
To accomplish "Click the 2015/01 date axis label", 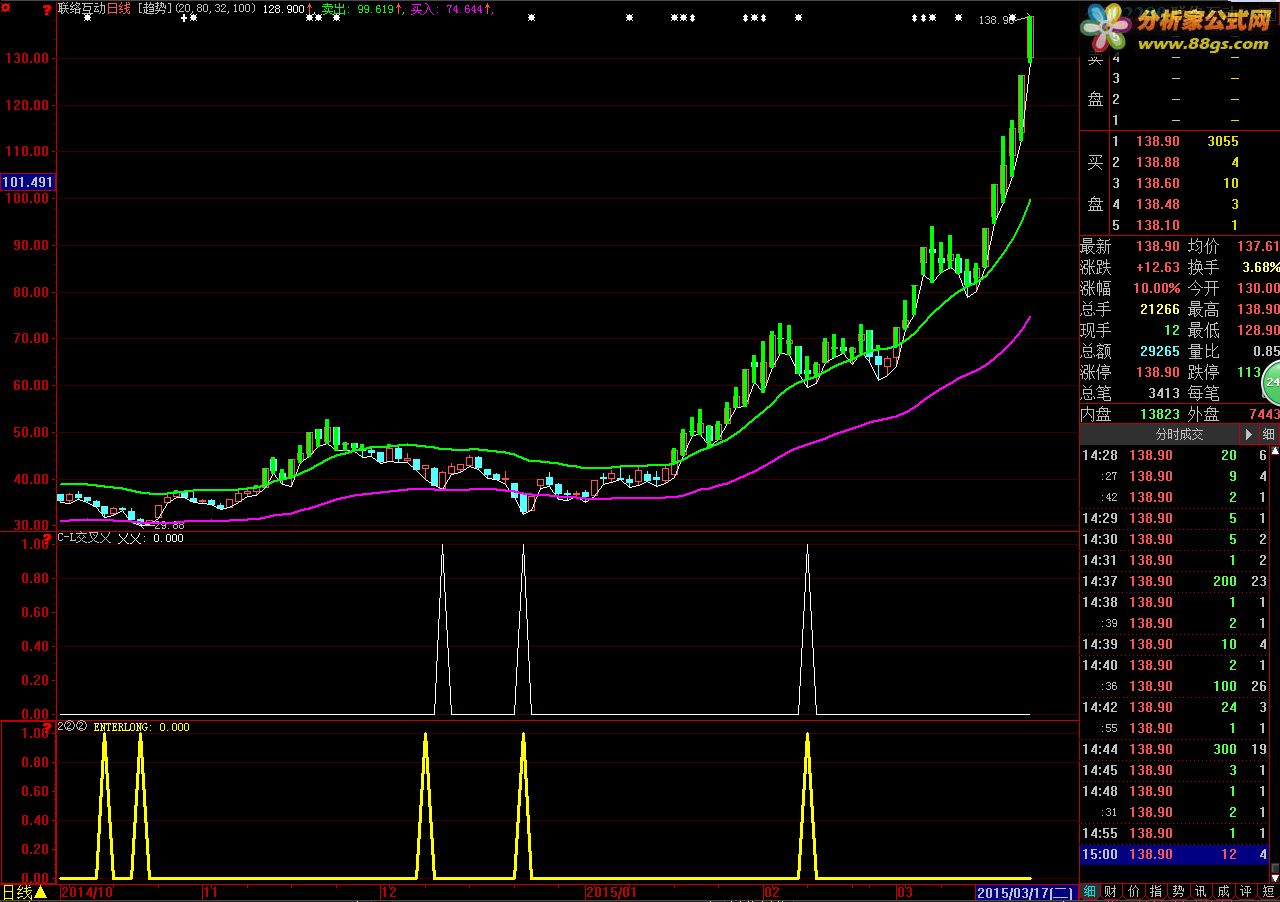I will pos(611,891).
